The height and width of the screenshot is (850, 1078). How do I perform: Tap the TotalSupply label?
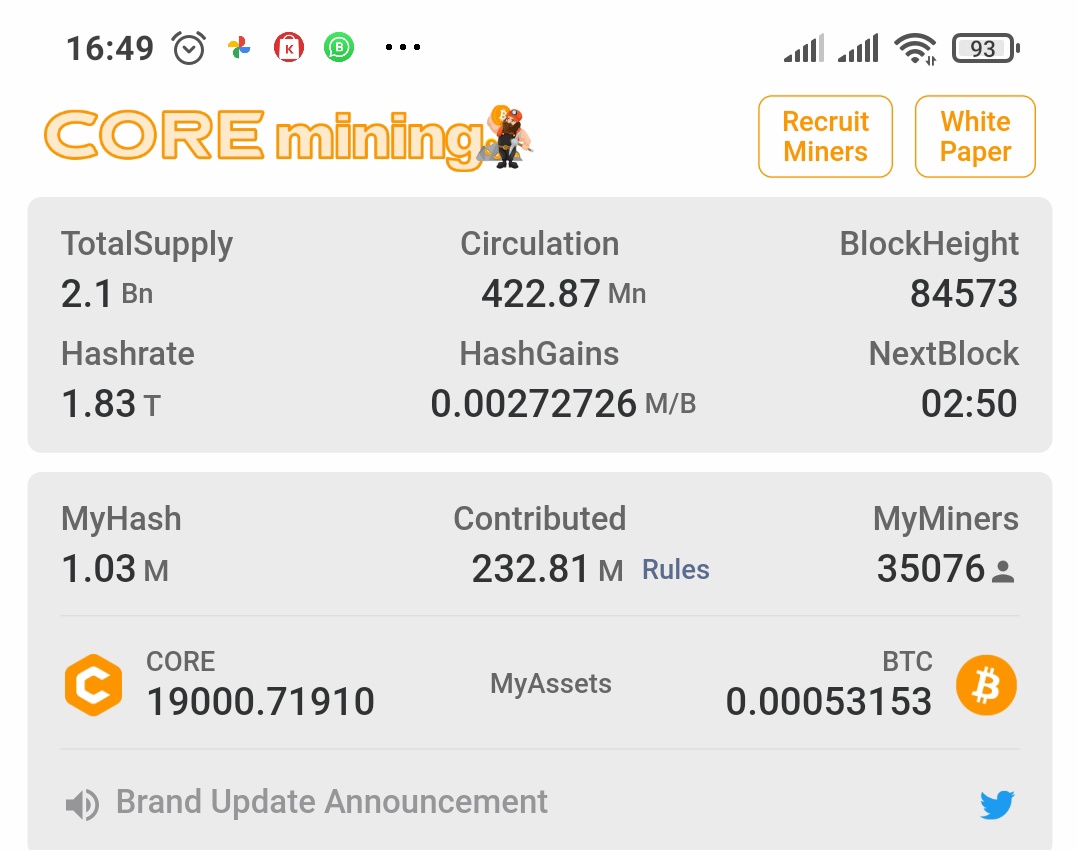pyautogui.click(x=147, y=246)
